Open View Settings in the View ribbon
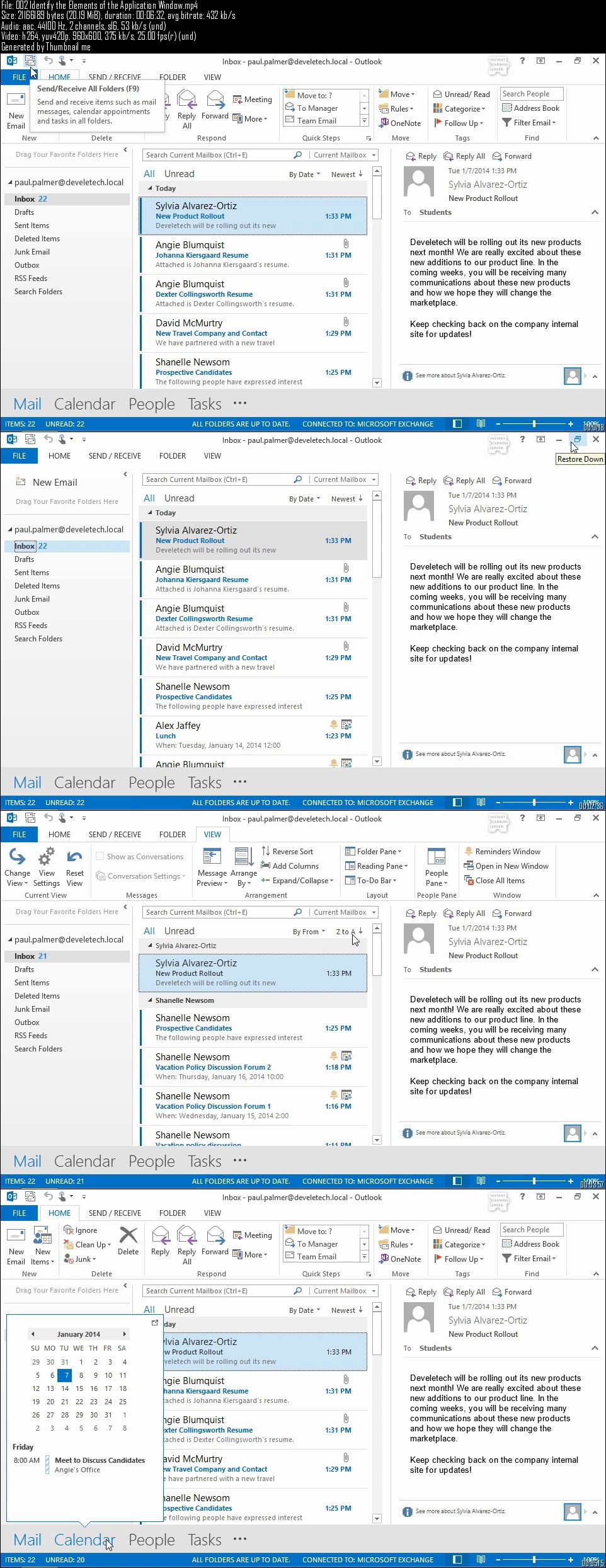Viewport: 606px width, 1568px height. pyautogui.click(x=46, y=867)
